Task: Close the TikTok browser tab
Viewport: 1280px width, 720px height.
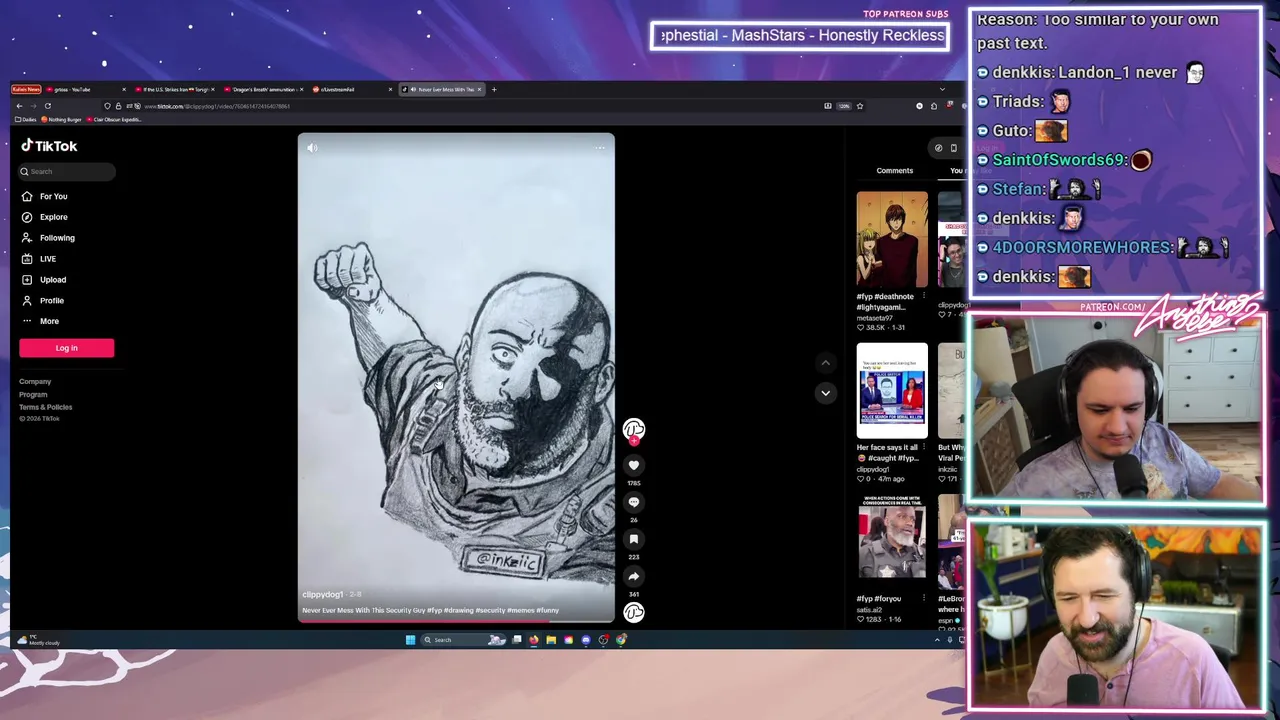Action: (x=479, y=90)
